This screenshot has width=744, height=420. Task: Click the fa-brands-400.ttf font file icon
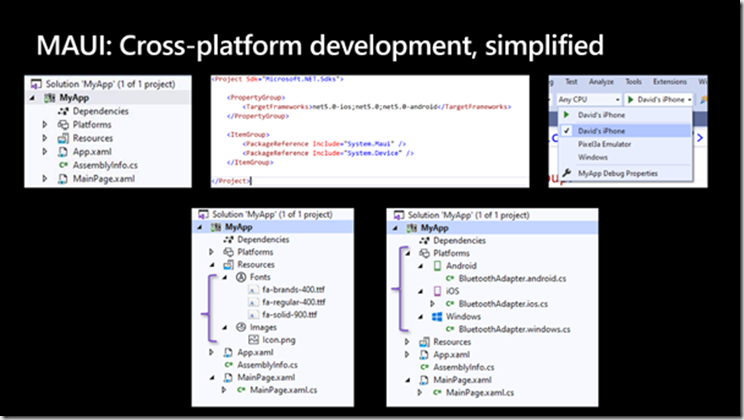coord(253,289)
